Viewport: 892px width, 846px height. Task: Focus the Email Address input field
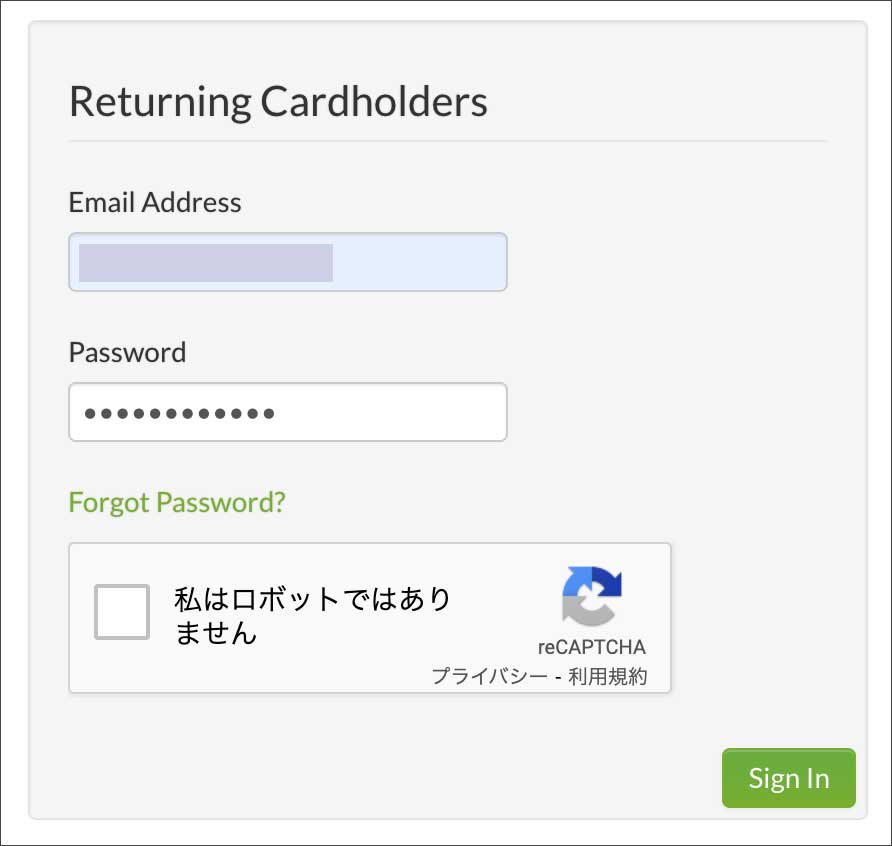click(287, 262)
